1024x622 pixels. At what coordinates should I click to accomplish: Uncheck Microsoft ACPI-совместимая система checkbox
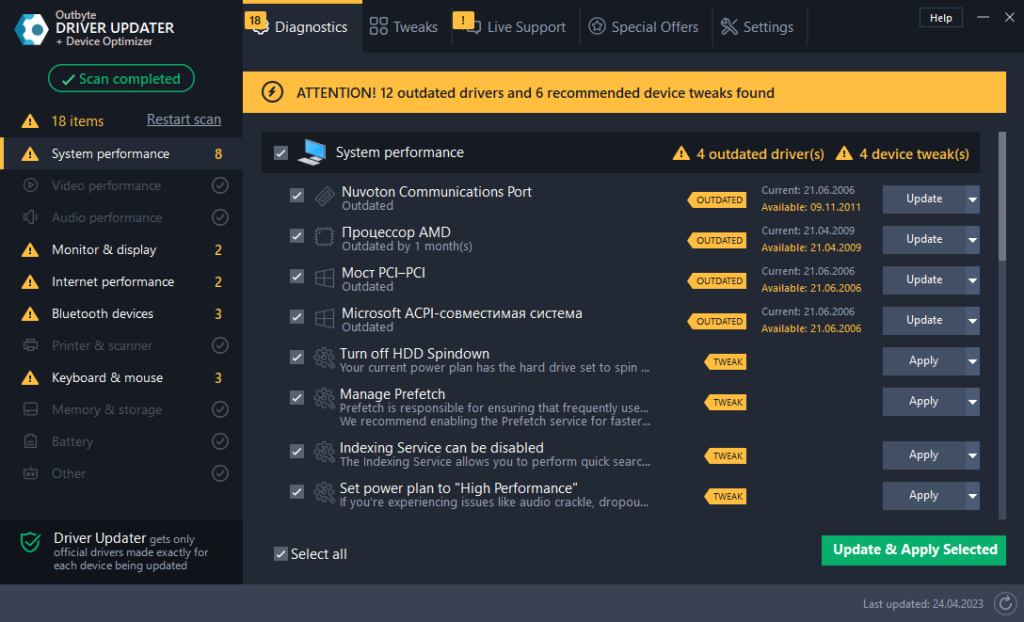click(x=297, y=317)
